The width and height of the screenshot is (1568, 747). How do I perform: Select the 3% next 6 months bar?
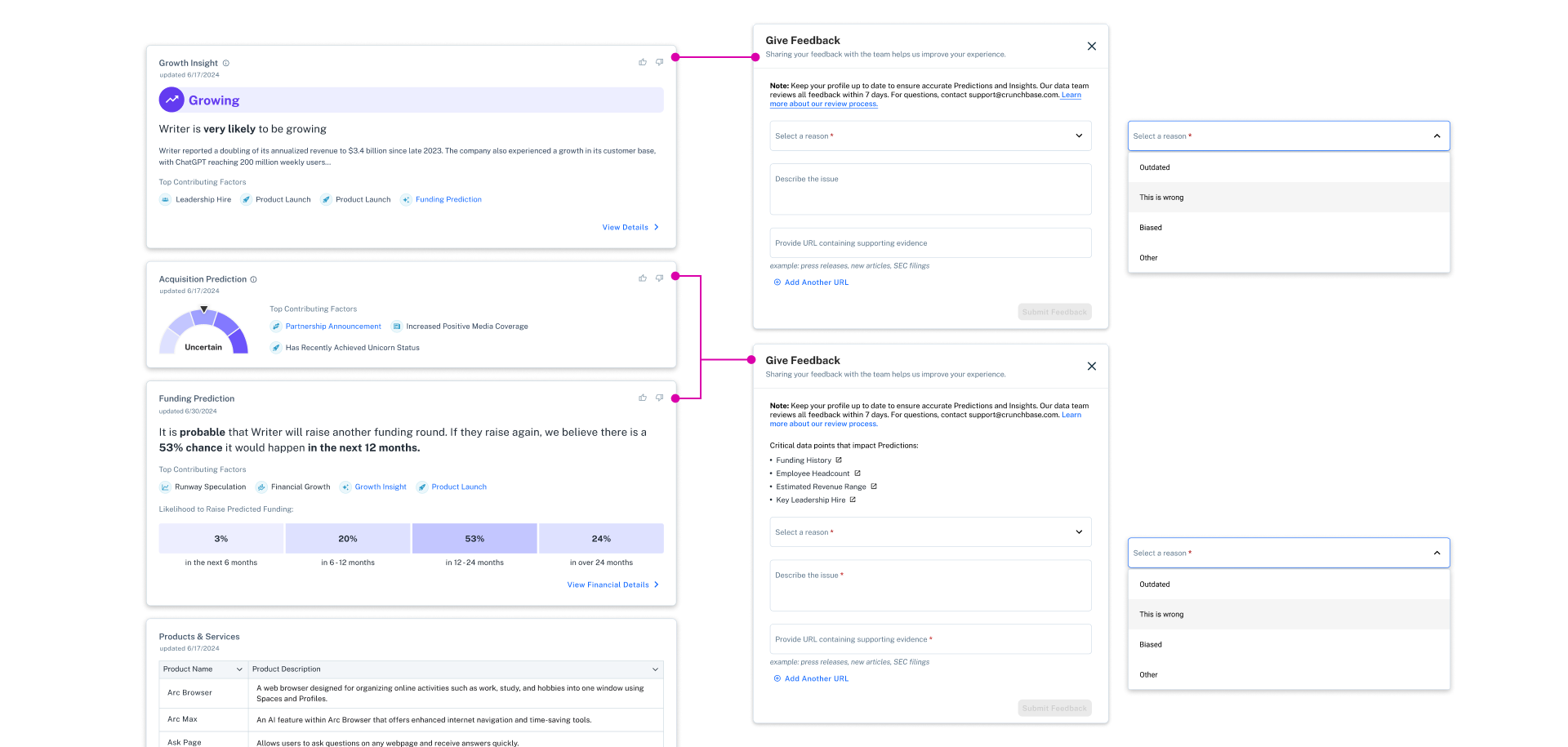coord(221,539)
